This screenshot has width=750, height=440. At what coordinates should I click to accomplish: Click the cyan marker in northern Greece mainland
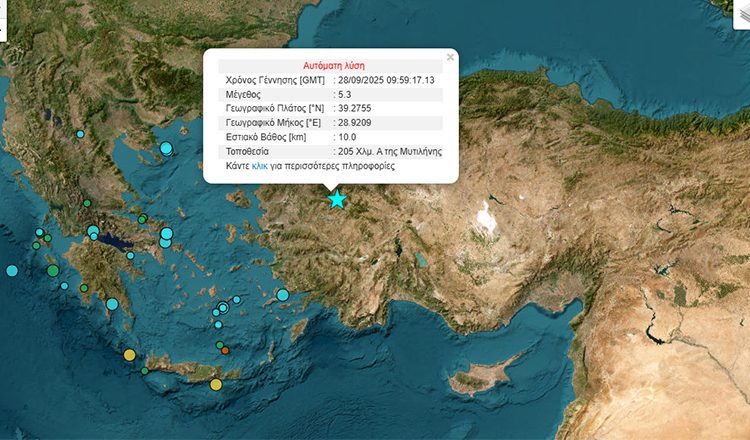(80, 134)
